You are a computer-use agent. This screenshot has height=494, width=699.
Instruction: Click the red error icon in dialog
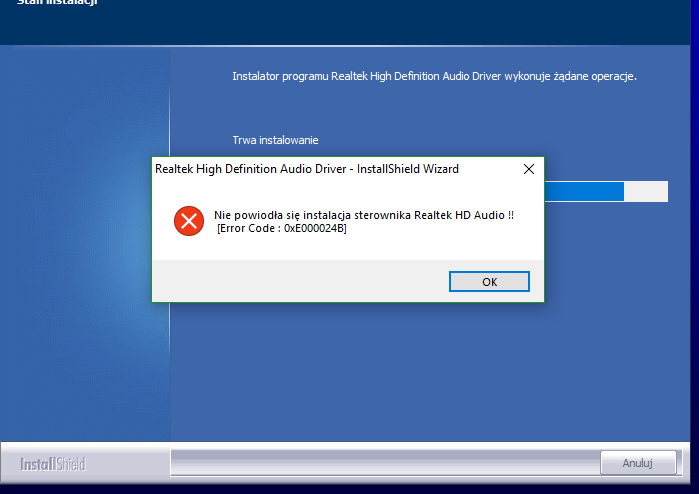pyautogui.click(x=189, y=221)
